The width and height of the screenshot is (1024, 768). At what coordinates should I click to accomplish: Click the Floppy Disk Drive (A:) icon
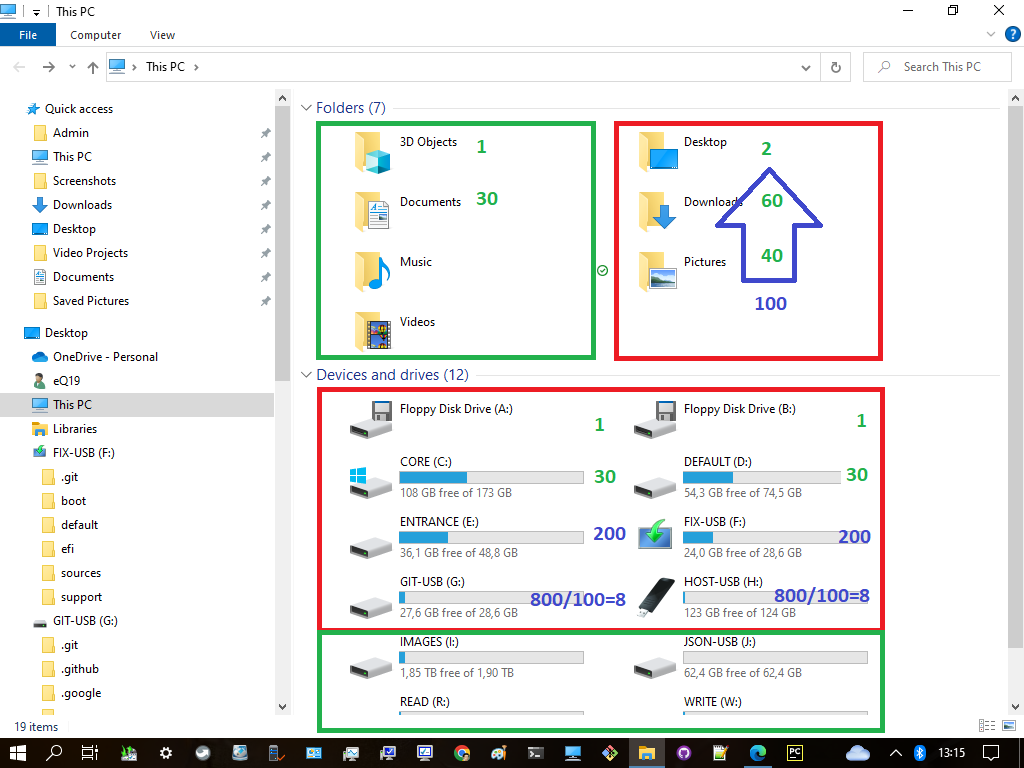click(371, 419)
